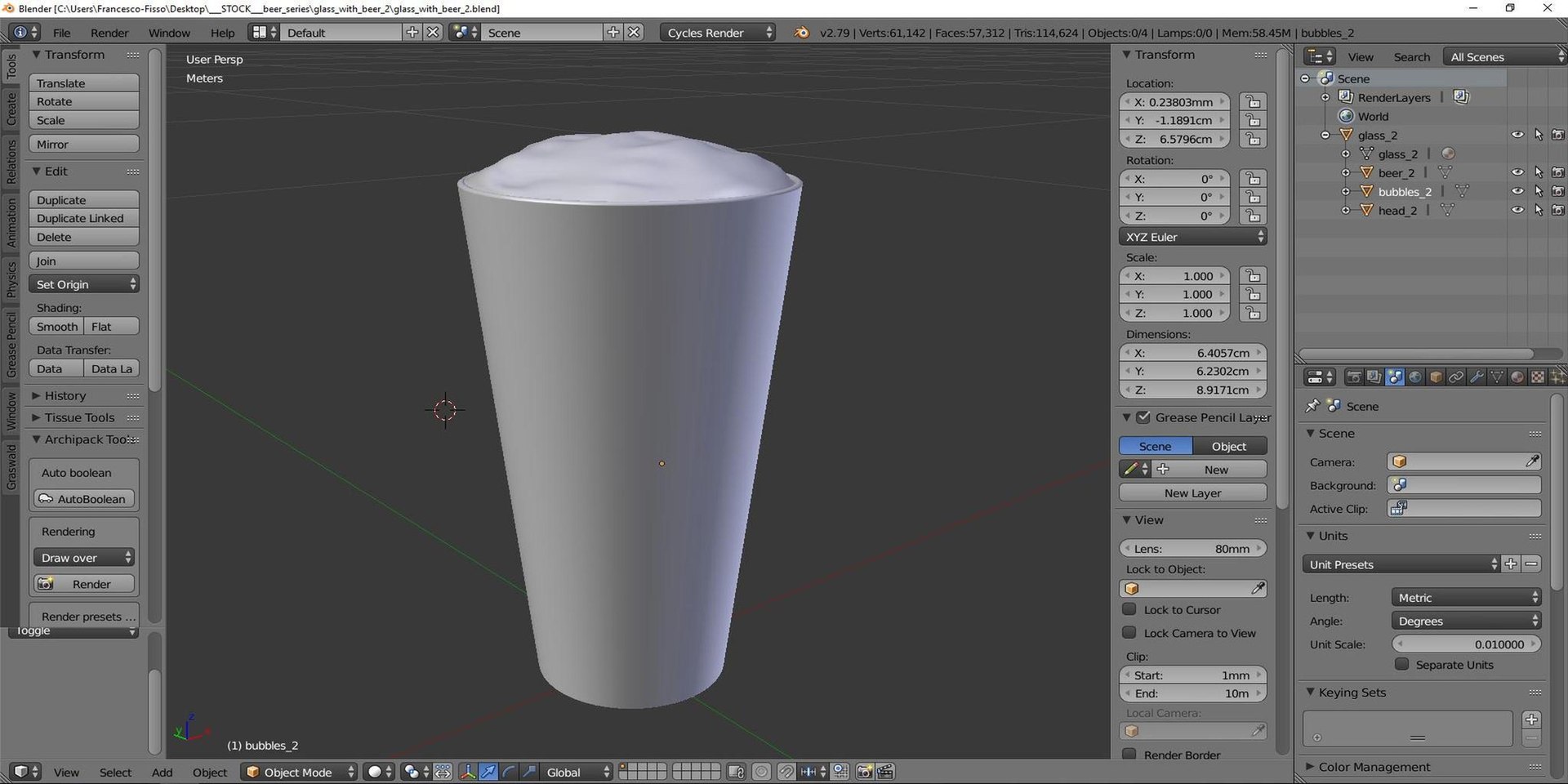This screenshot has width=1568, height=784.
Task: Open the Add menu in viewport header
Action: tap(162, 772)
